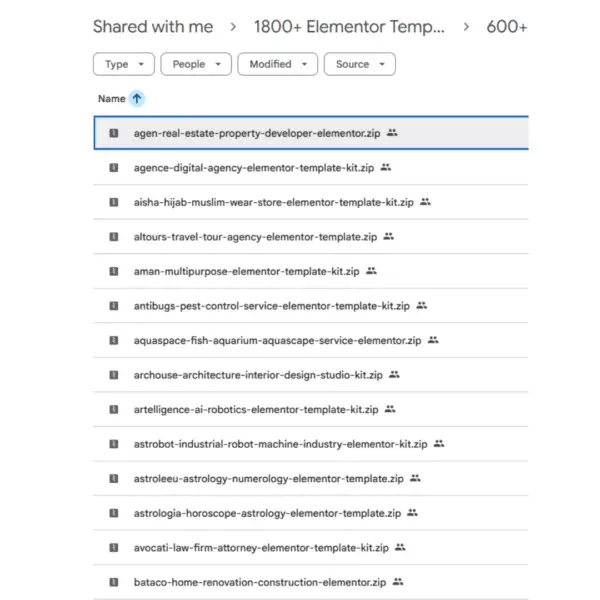Click zip icon for agen-real-estate-property-developer file
The height and width of the screenshot is (600, 600).
pos(114,133)
